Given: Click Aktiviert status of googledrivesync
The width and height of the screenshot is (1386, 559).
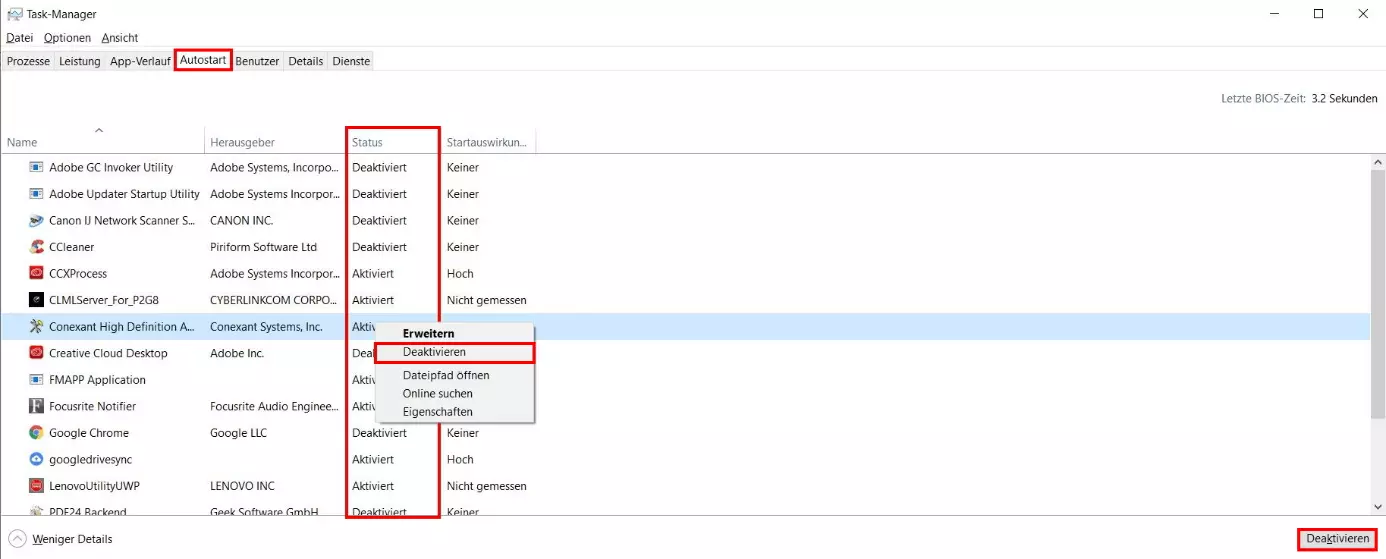Looking at the screenshot, I should [373, 459].
